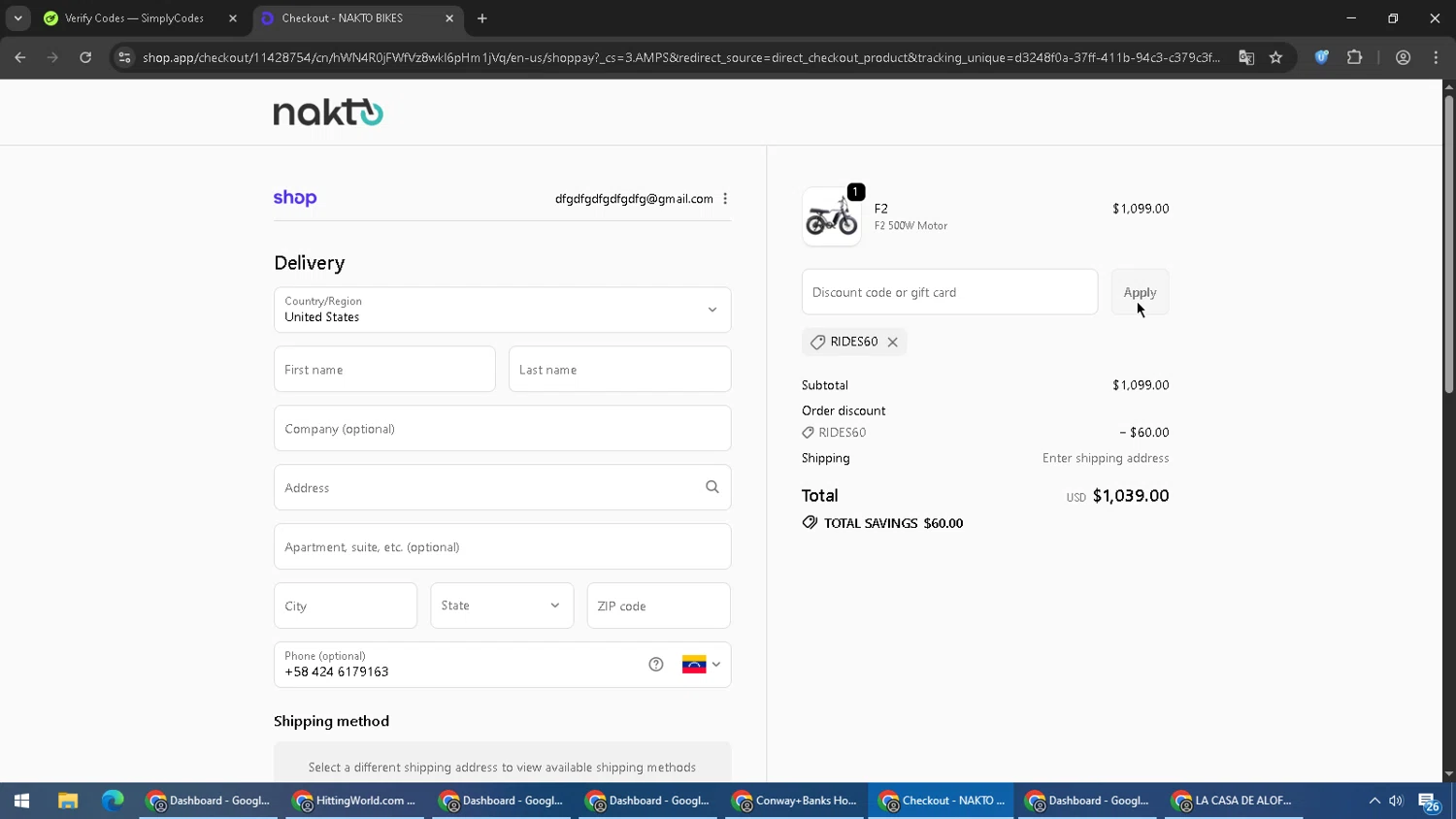The width and height of the screenshot is (1456, 819).
Task: Open the notification center icon
Action: pos(1429,802)
